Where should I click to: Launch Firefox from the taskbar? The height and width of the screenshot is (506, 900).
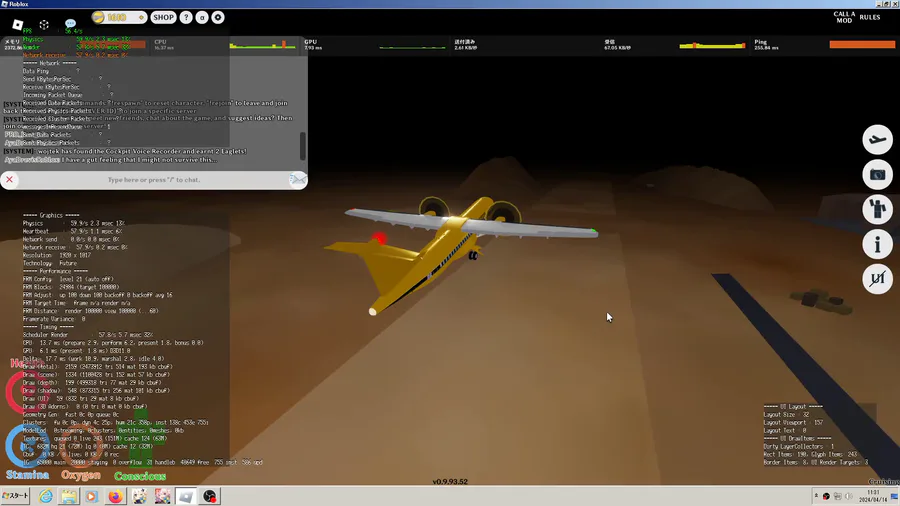click(x=115, y=496)
